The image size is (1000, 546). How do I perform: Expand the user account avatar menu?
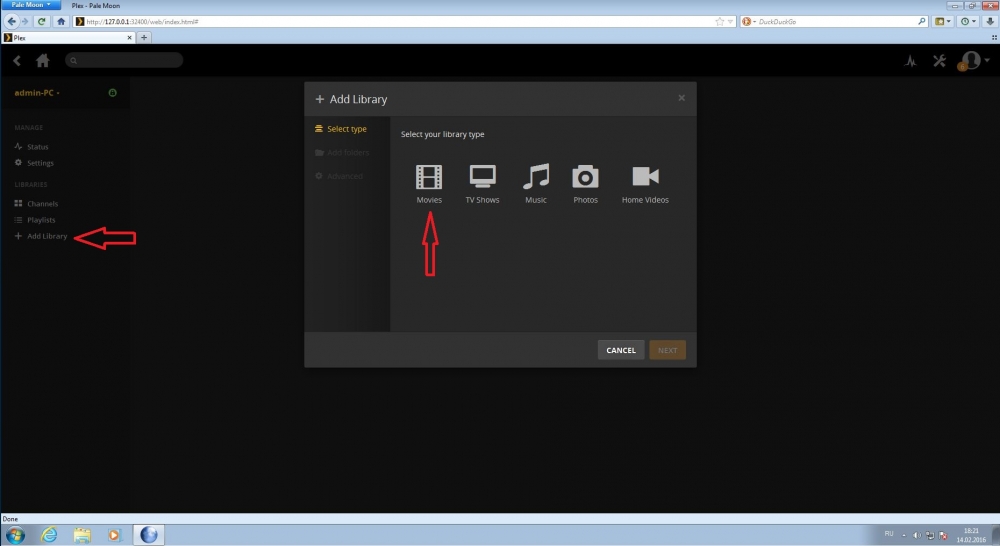click(970, 61)
